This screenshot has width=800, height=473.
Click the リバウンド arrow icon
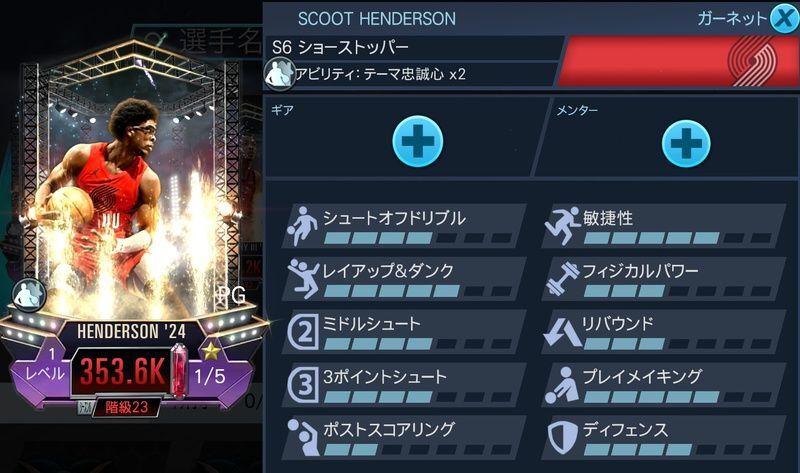[563, 332]
